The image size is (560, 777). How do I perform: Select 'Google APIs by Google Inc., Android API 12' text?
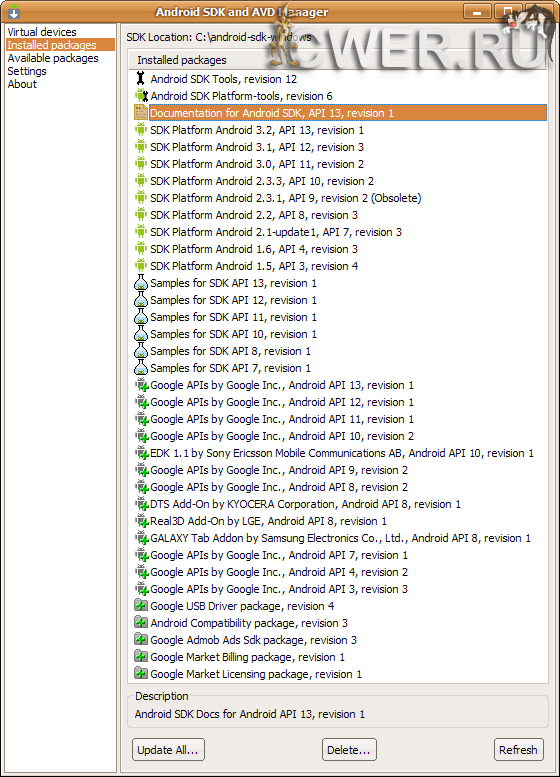281,402
